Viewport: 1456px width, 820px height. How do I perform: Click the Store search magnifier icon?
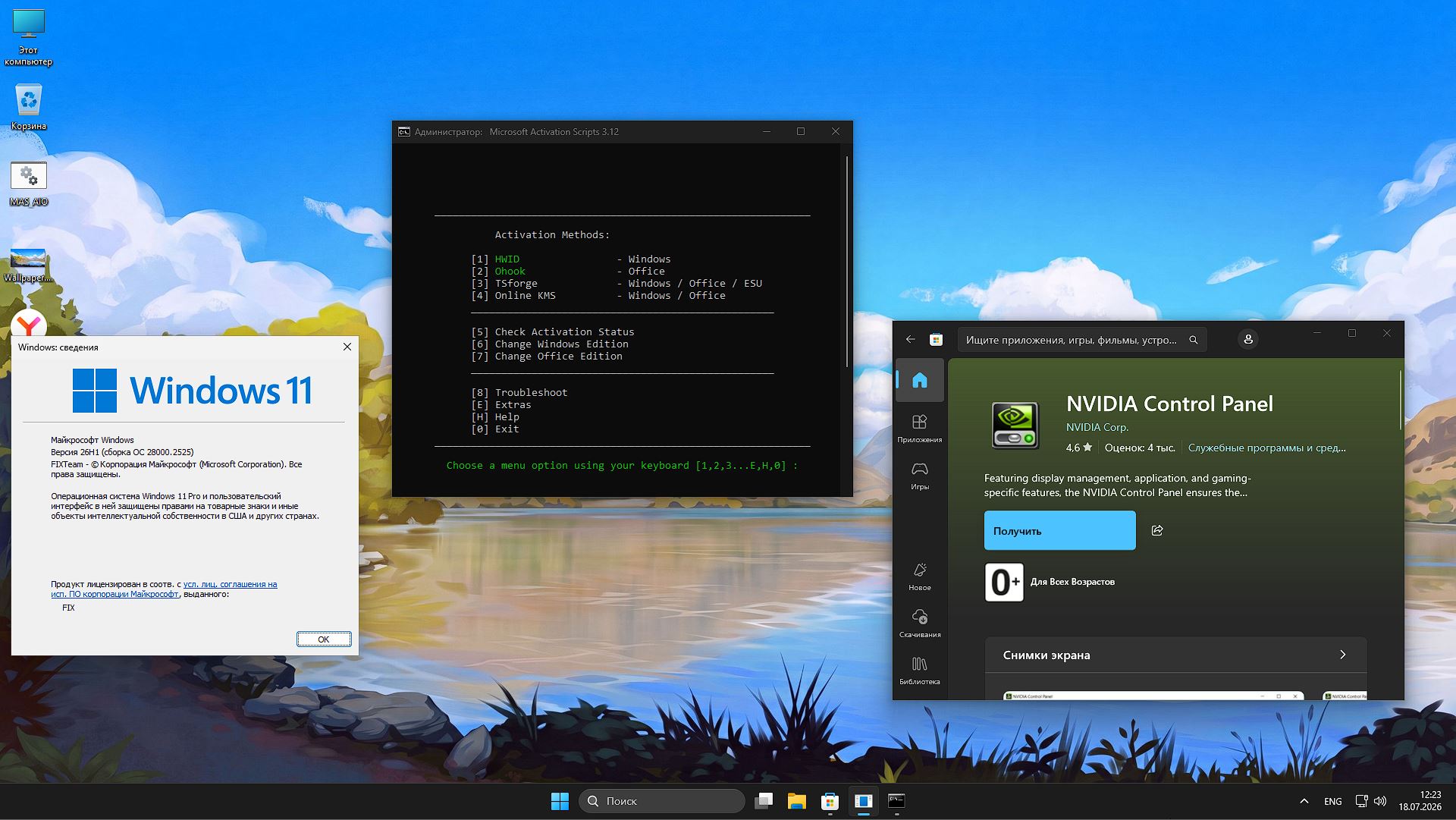[x=1194, y=340]
